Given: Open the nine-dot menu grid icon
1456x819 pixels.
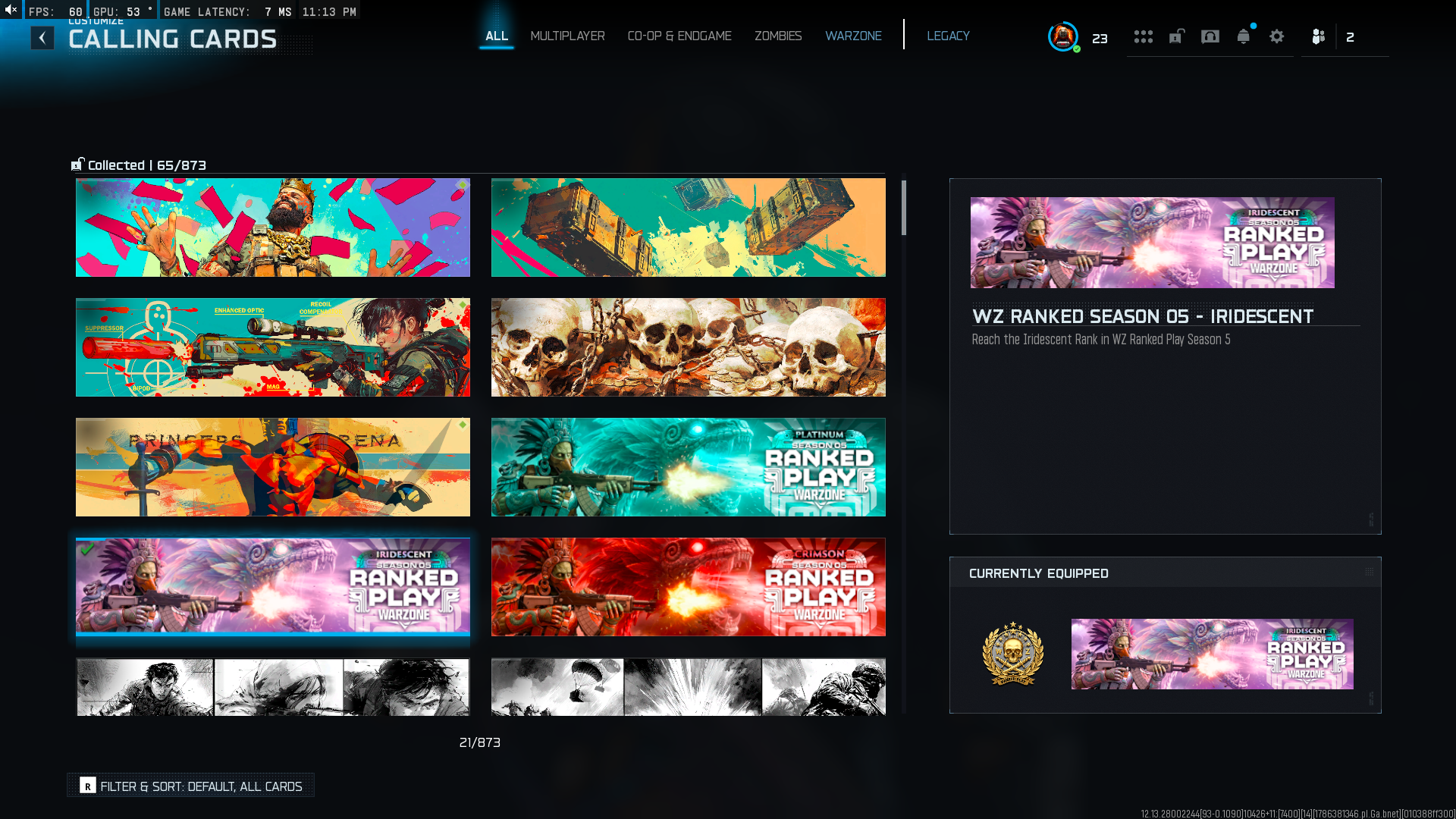Looking at the screenshot, I should point(1143,36).
